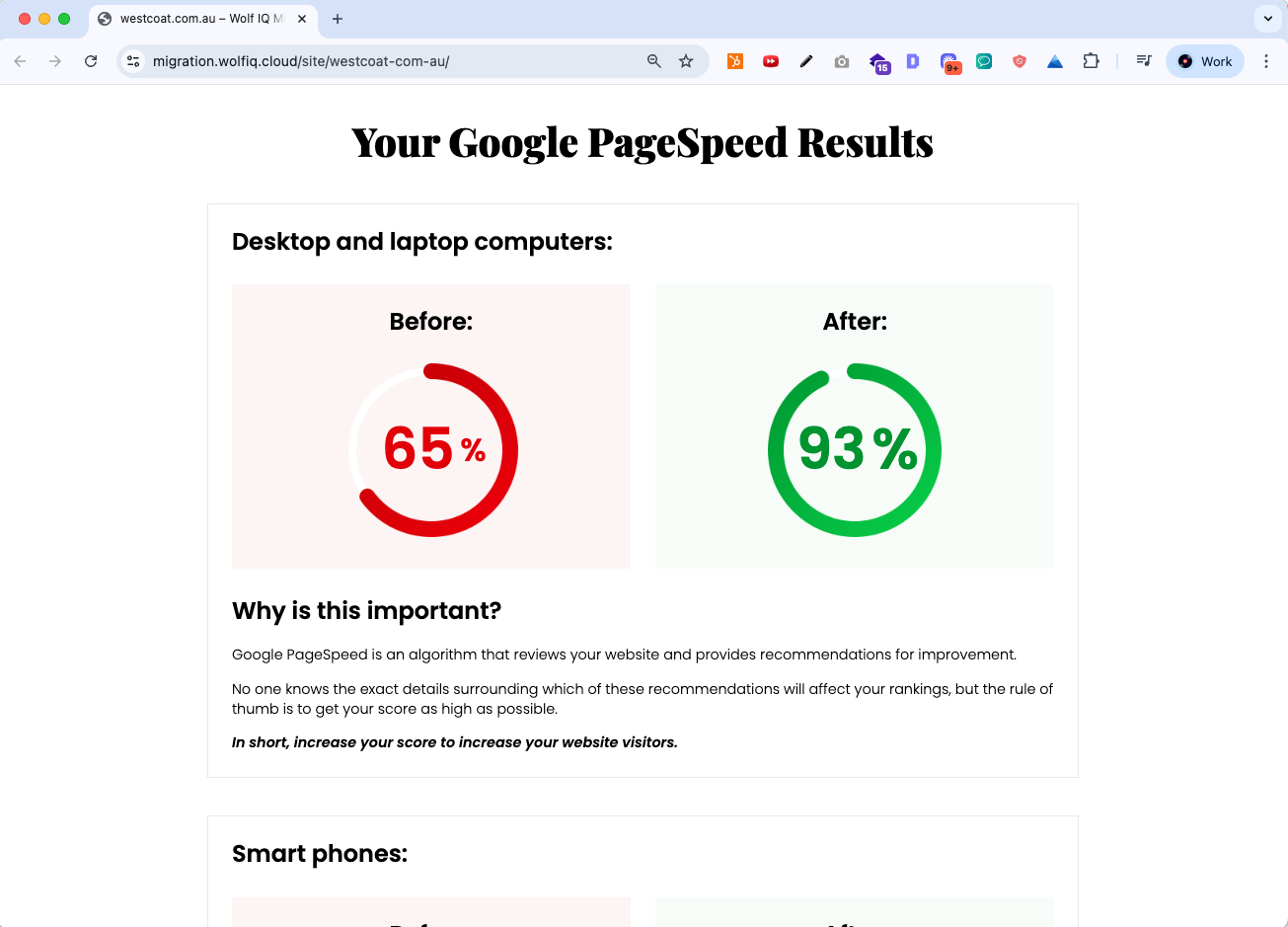Open the HubSpot extension
This screenshot has width=1288, height=927.
(735, 61)
